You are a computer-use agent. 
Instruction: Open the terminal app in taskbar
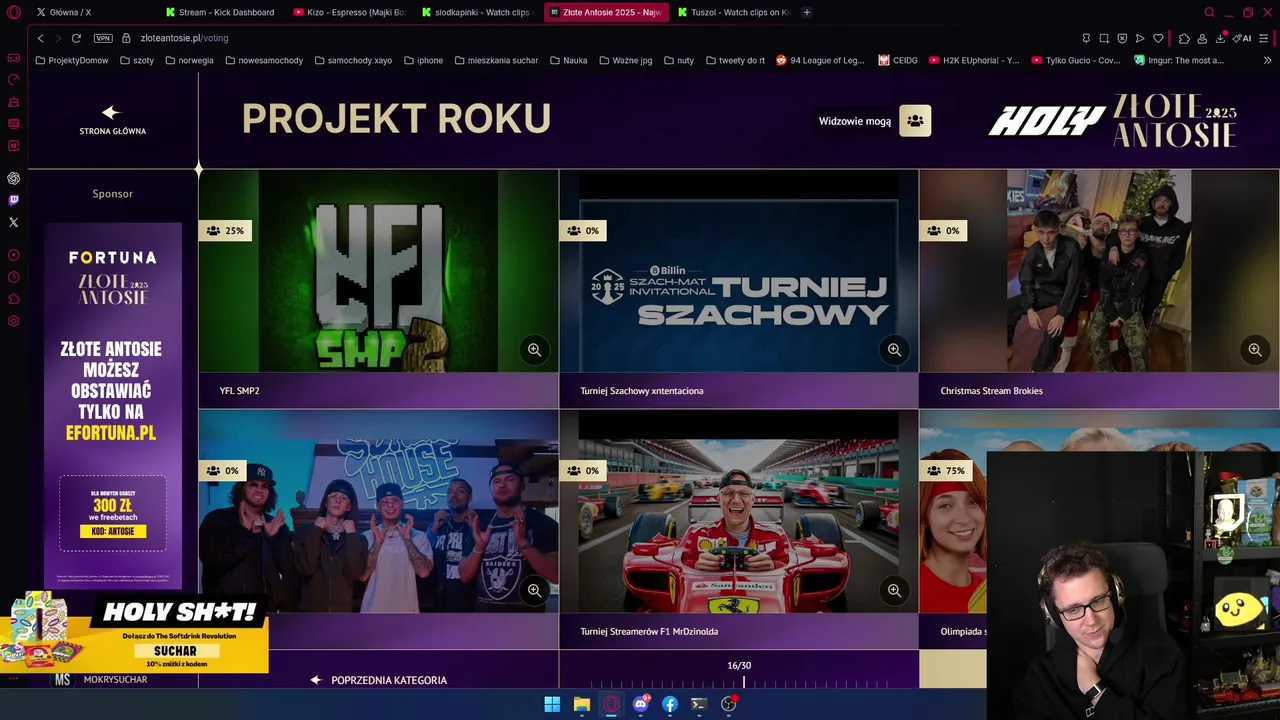click(x=699, y=704)
